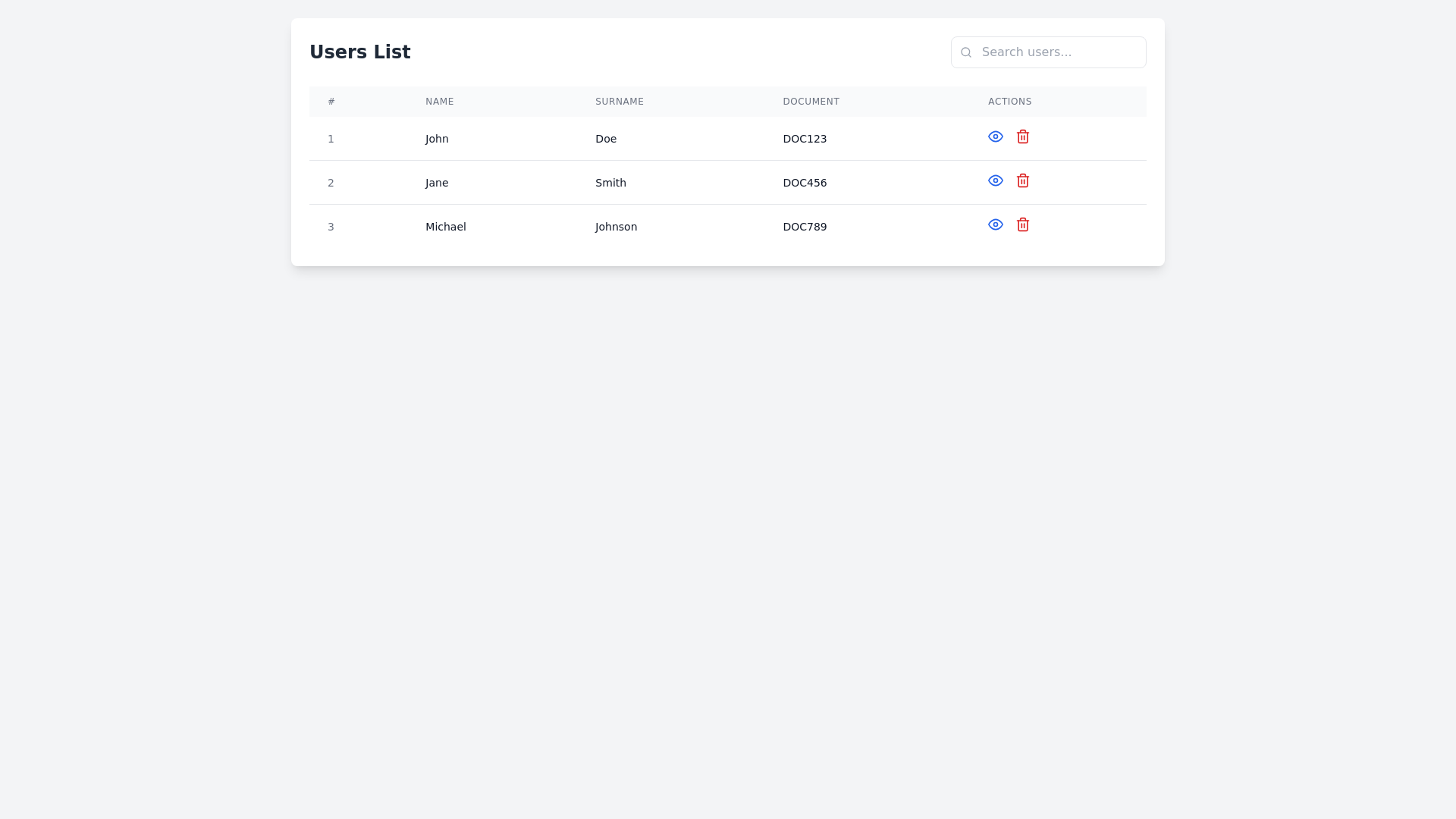Toggle the eye icon beside DOC123
The width and height of the screenshot is (1456, 819).
(x=995, y=136)
